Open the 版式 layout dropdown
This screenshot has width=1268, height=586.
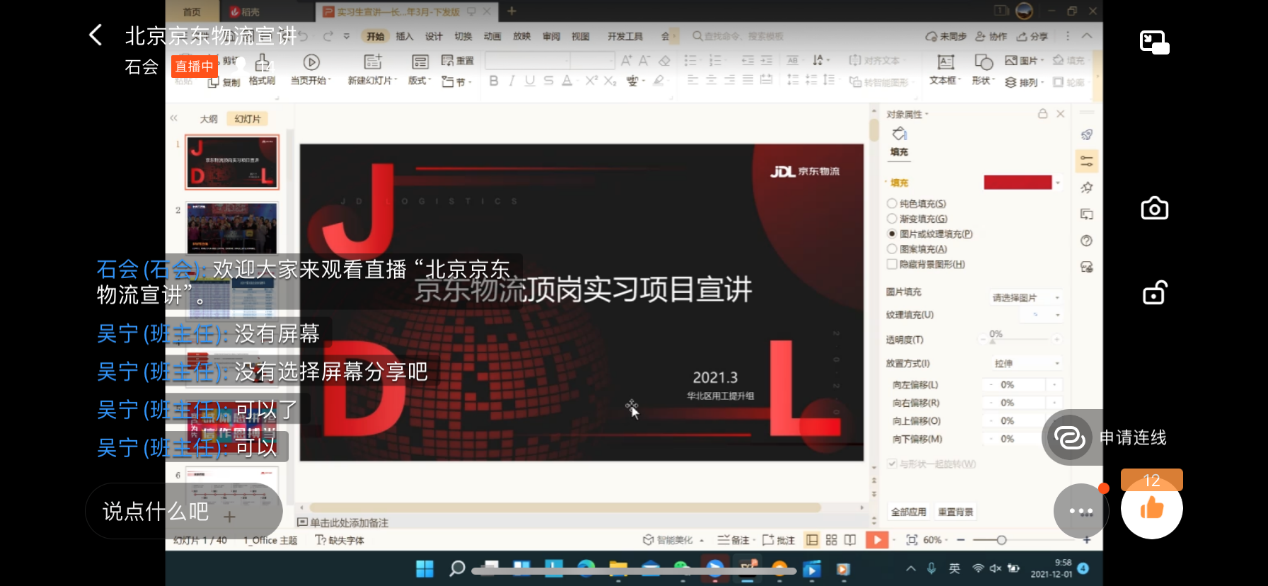tap(419, 81)
